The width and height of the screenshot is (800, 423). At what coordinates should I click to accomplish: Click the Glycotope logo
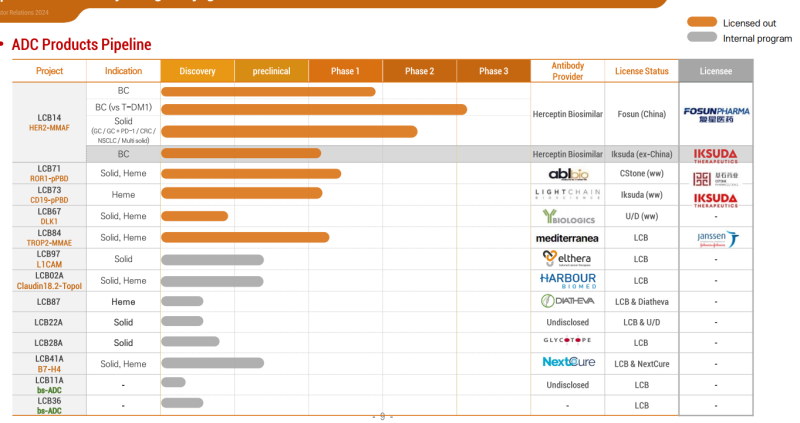567,340
